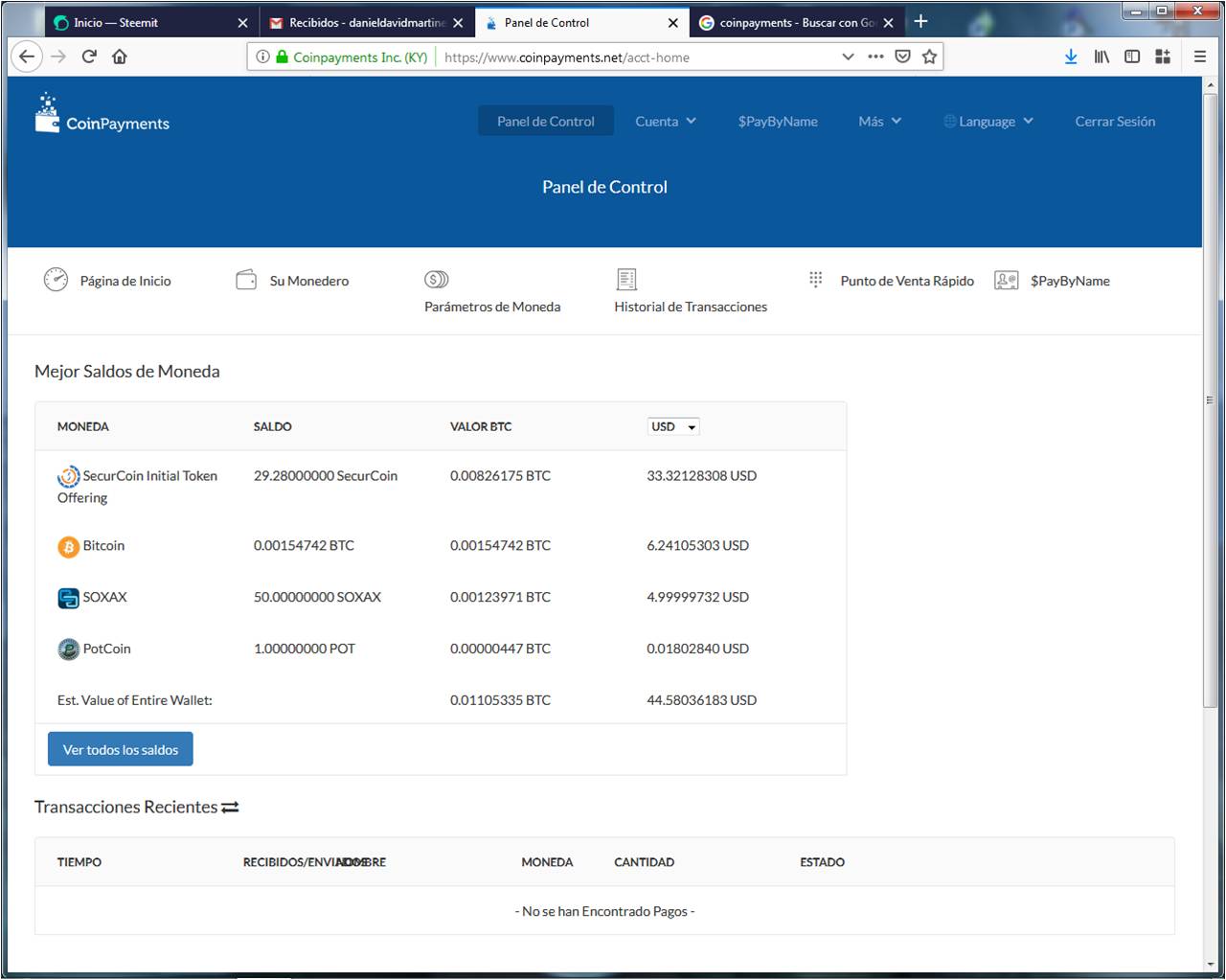Image resolution: width=1226 pixels, height=980 pixels.
Task: Expand the Cuenta menu
Action: [666, 122]
